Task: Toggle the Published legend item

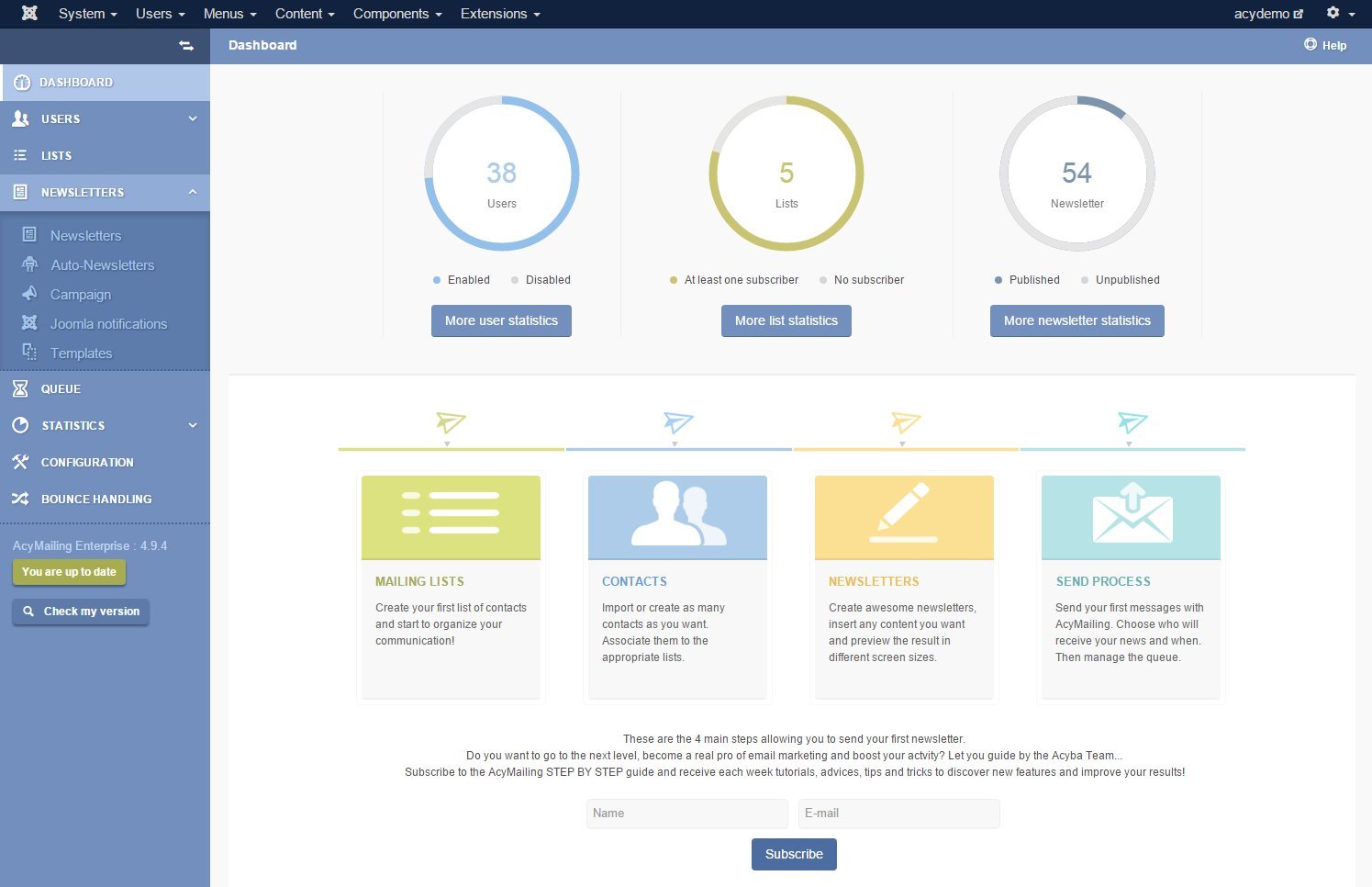Action: coord(1027,280)
